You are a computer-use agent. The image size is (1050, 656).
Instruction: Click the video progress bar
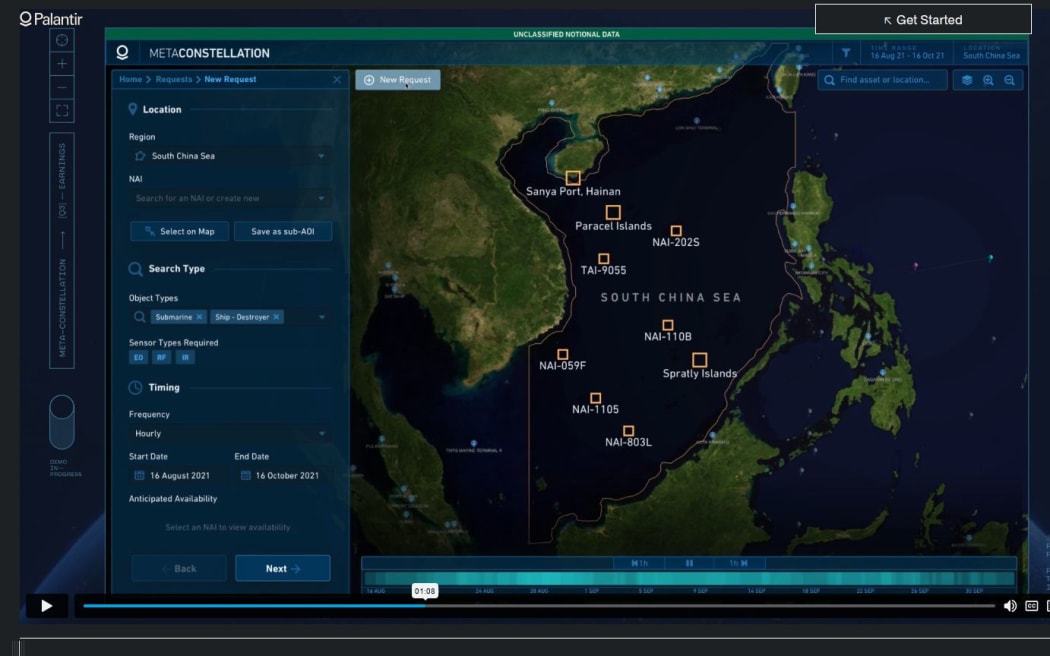click(539, 606)
